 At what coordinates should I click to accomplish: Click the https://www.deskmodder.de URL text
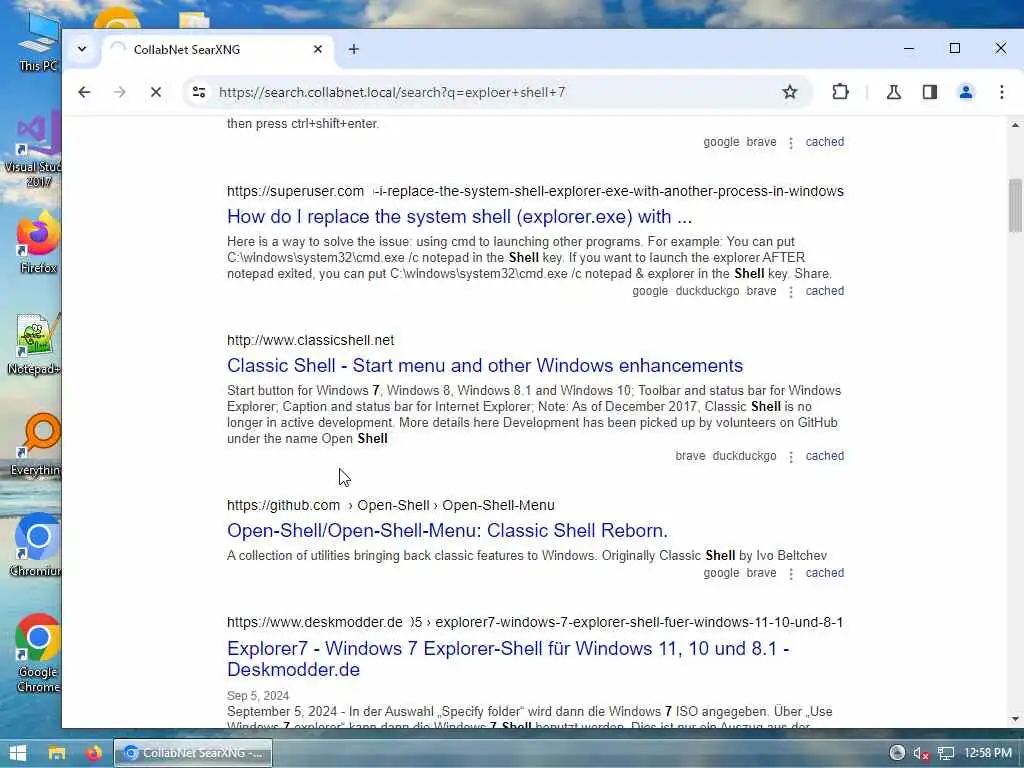point(315,622)
